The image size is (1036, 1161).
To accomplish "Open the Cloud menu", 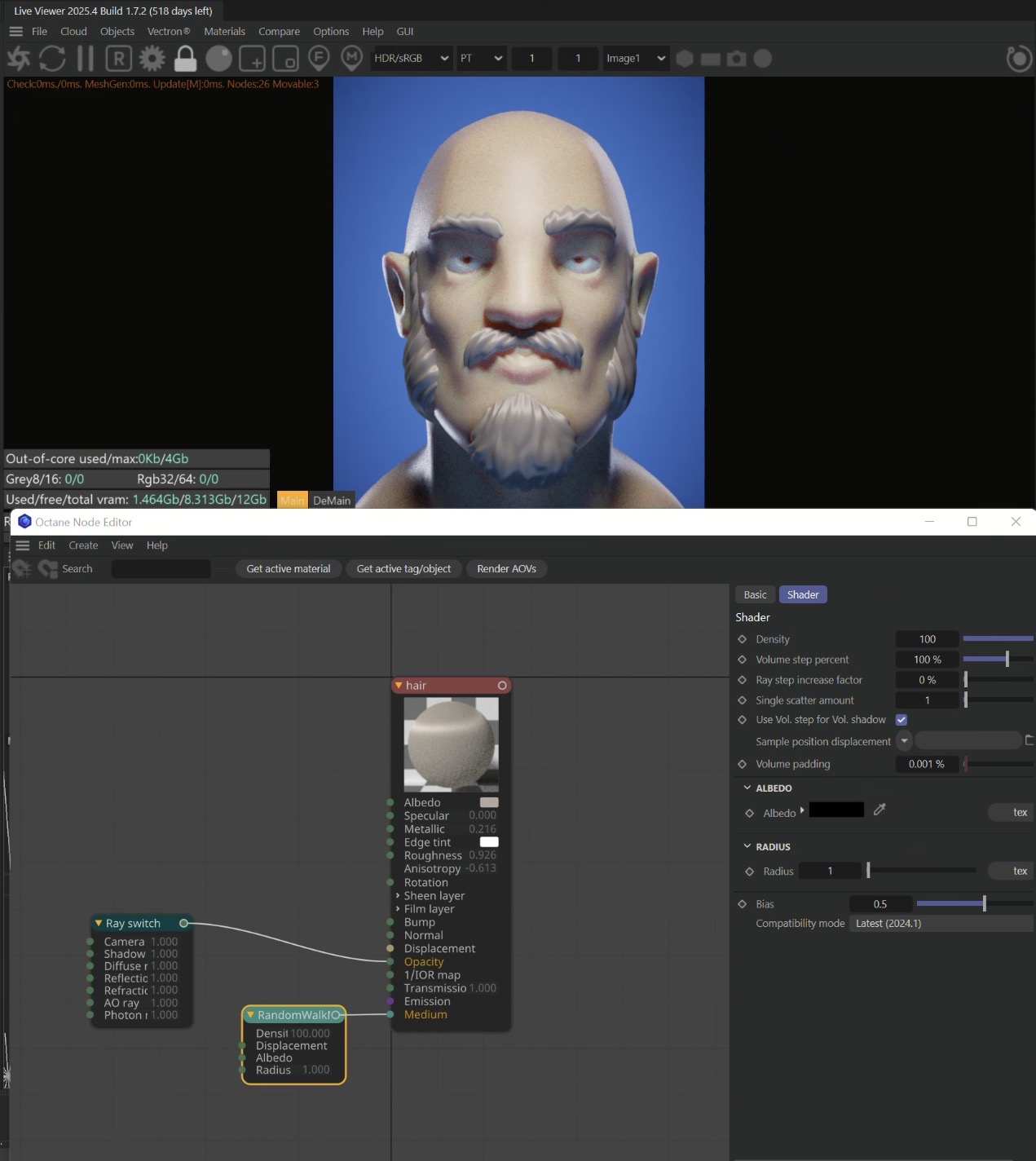I will tap(73, 32).
